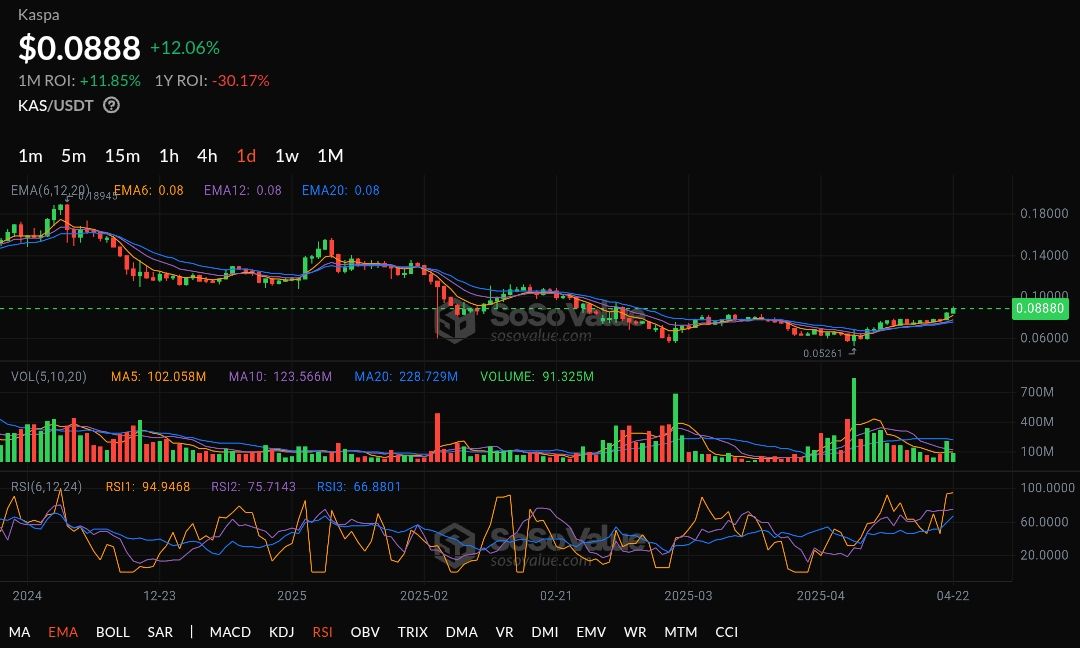Click the 2025-04 date axis label
Viewport: 1080px width, 648px height.
click(820, 596)
